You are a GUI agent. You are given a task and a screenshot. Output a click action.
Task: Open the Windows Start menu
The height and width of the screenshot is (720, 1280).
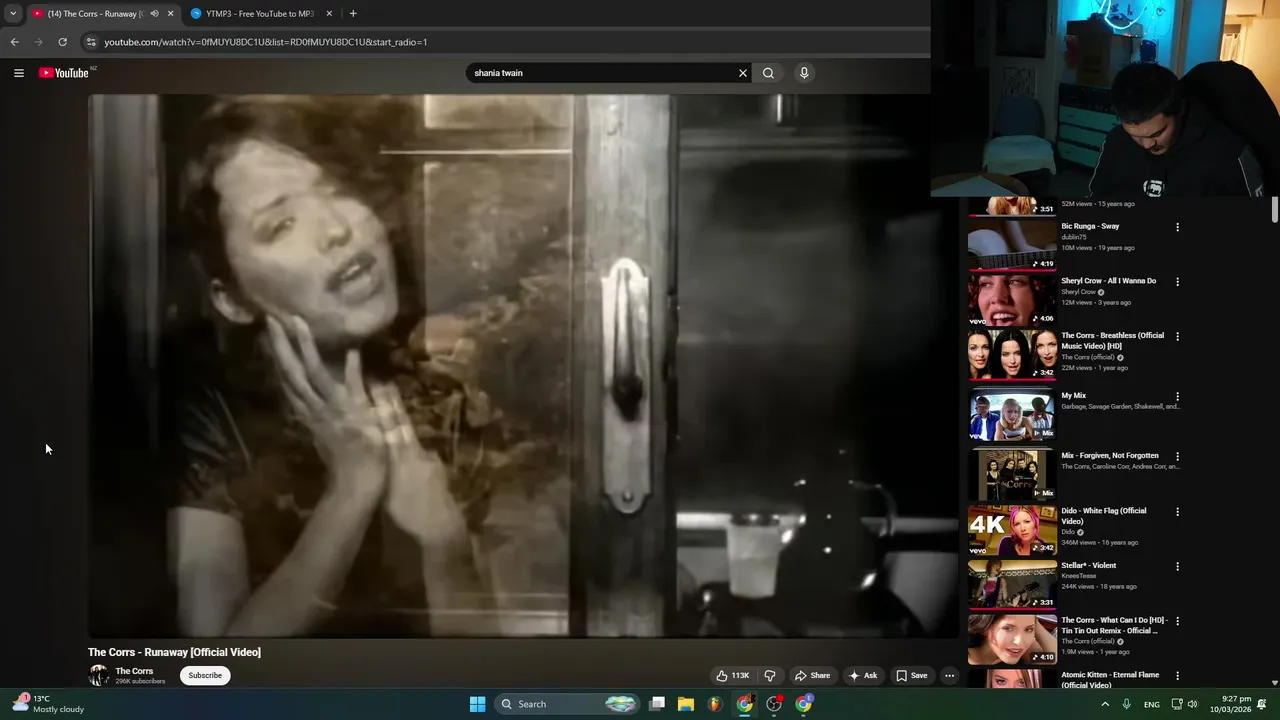pyautogui.click(x=477, y=704)
